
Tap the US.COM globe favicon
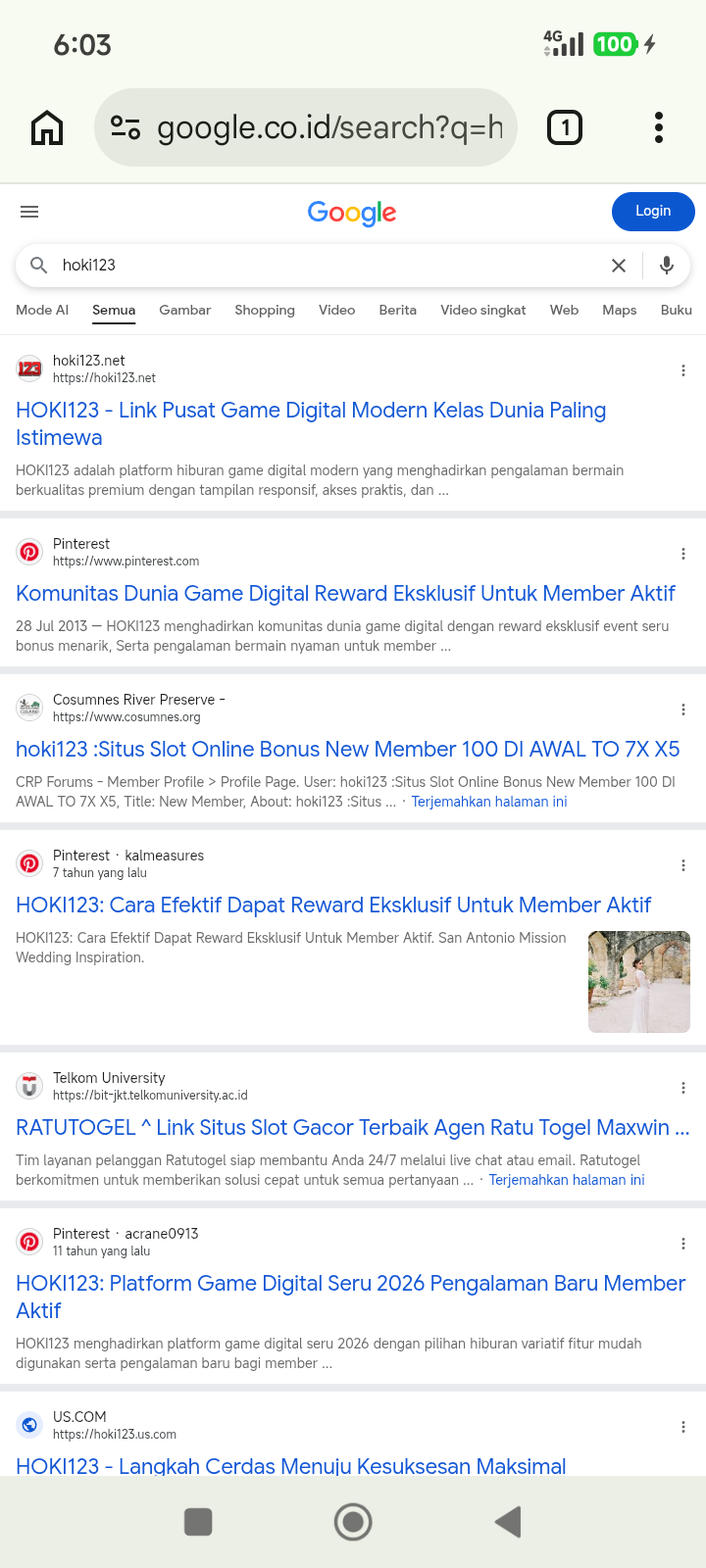click(x=29, y=1425)
